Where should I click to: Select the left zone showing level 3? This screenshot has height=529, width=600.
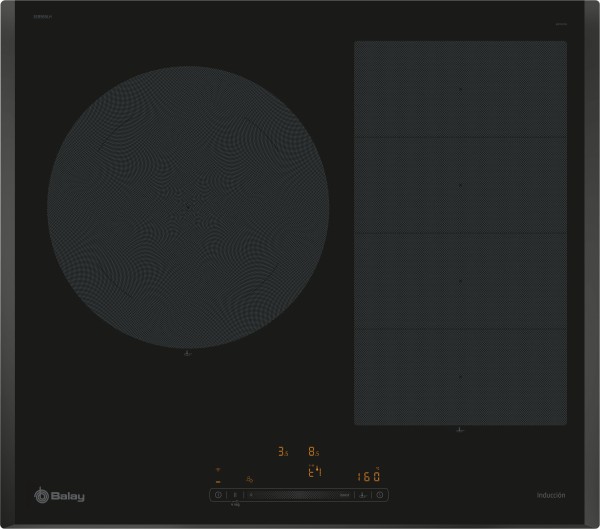point(283,453)
